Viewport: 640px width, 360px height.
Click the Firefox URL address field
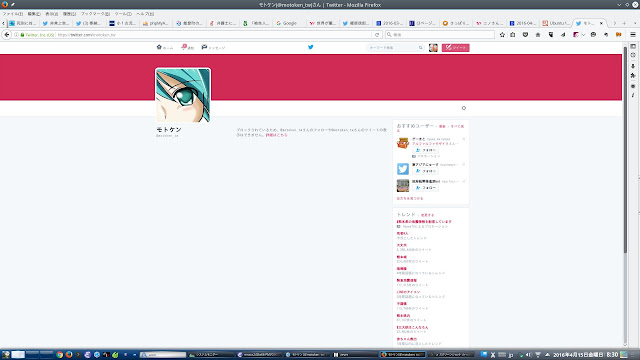click(214, 35)
